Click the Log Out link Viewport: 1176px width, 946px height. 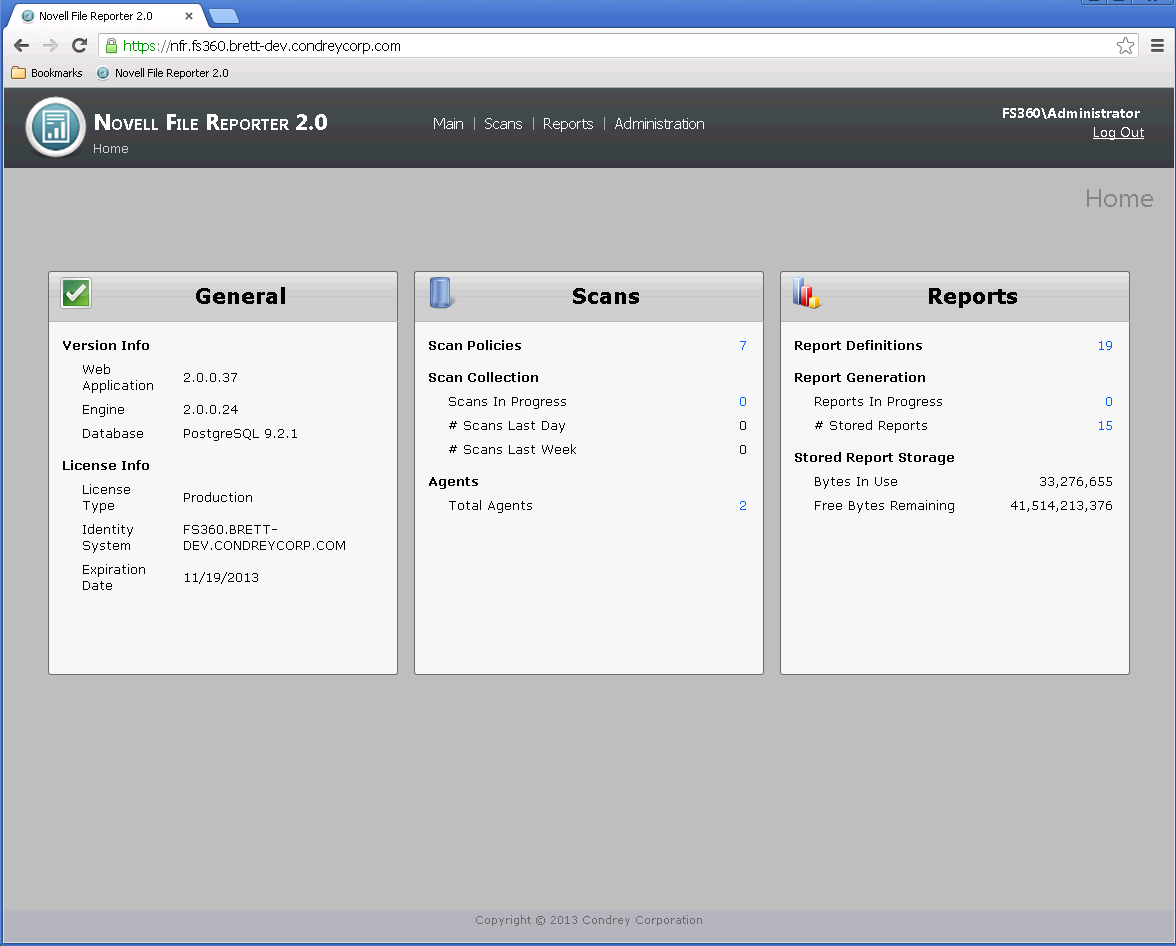1118,133
